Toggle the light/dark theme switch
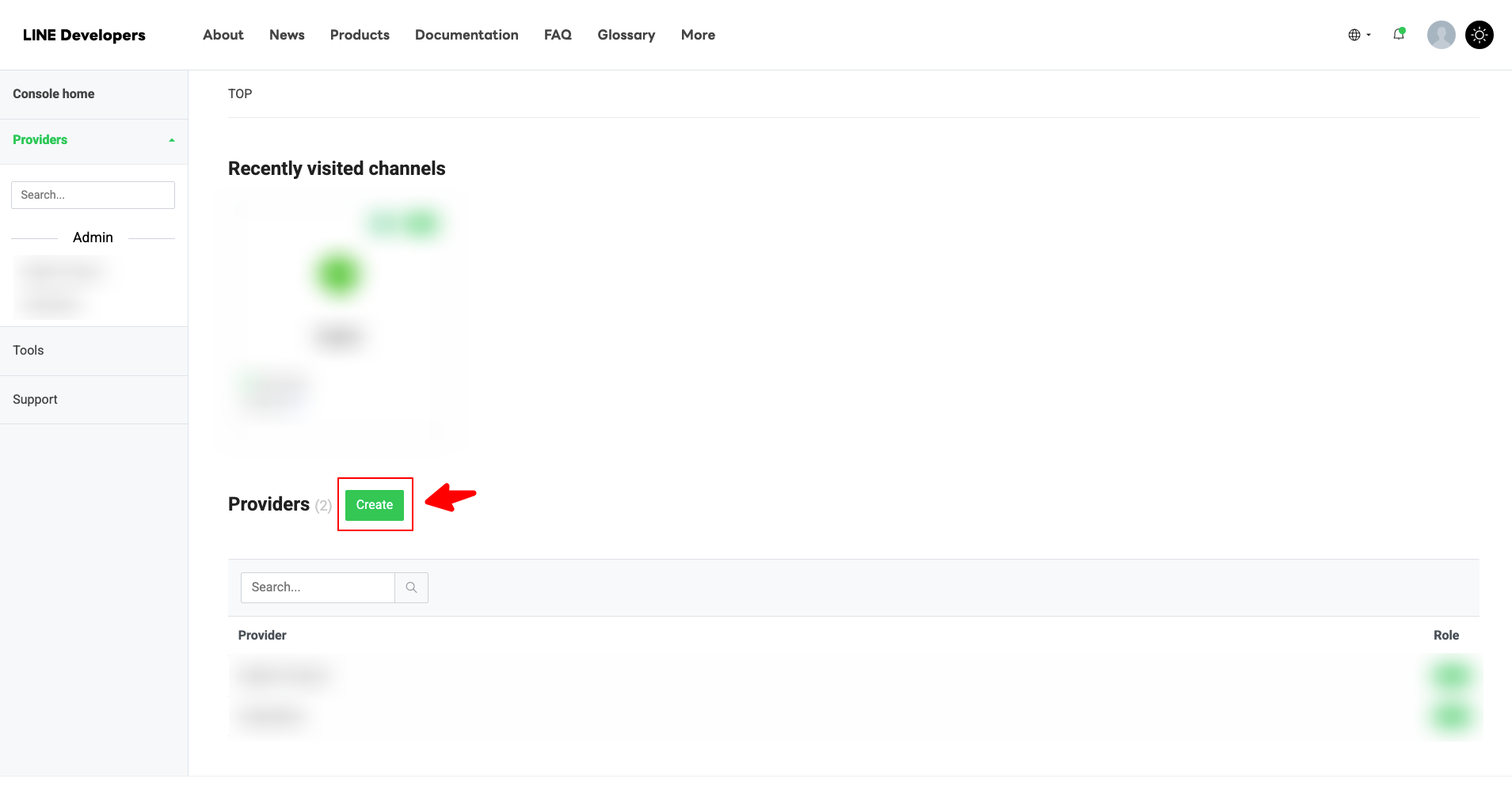Viewport: 1512px width, 790px height. click(1479, 35)
